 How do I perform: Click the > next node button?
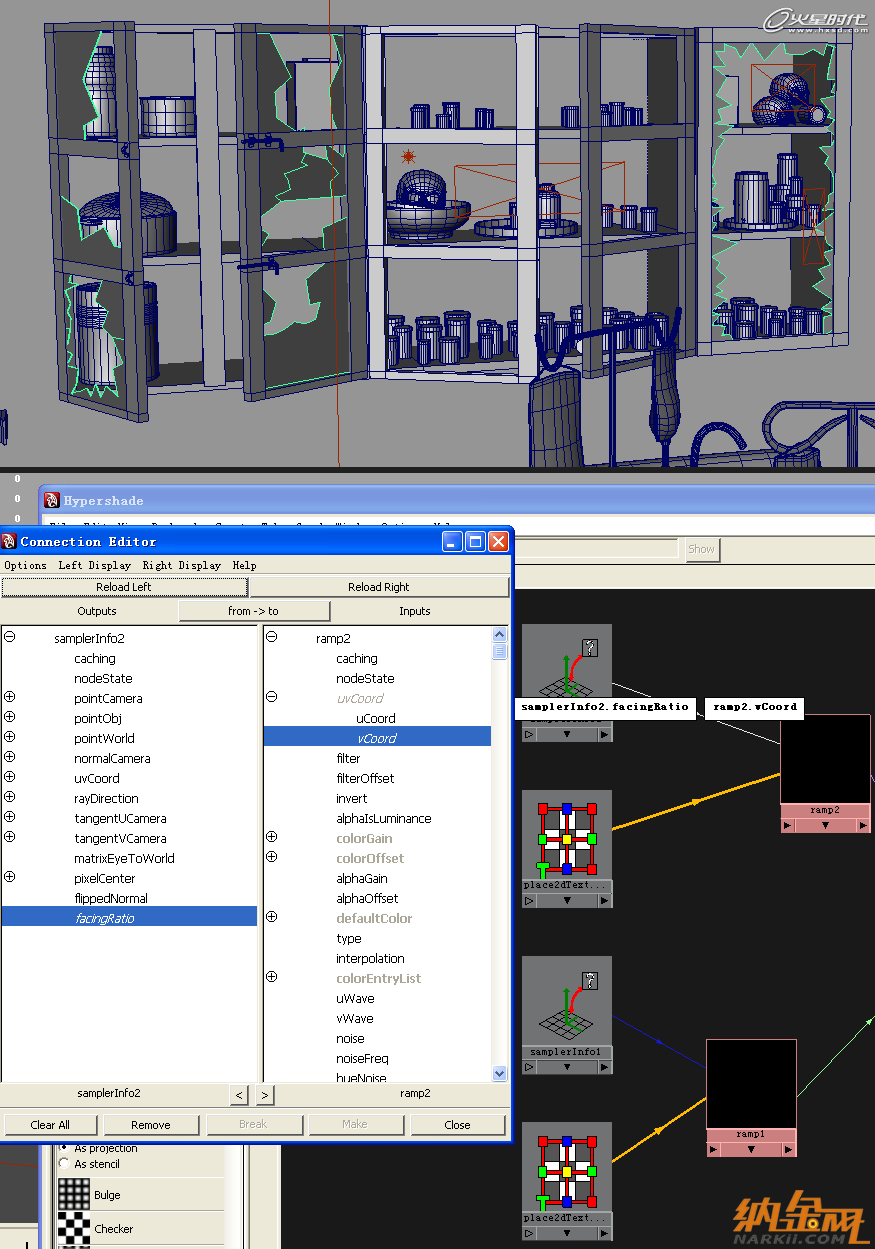point(264,1095)
